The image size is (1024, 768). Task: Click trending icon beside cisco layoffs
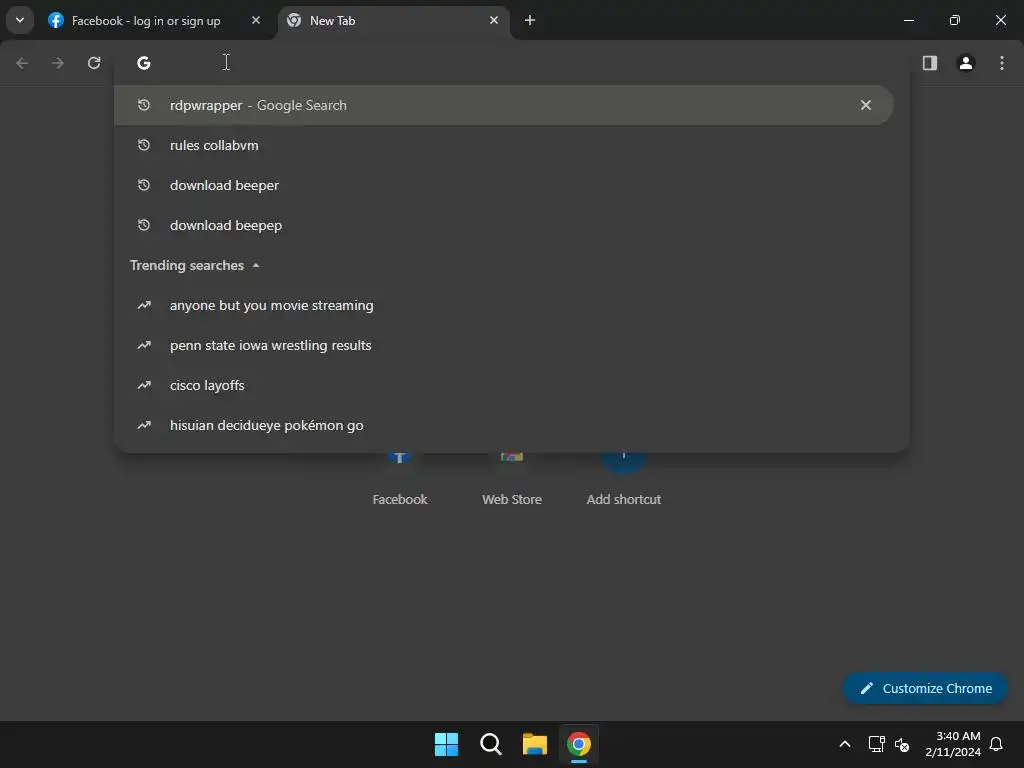144,385
